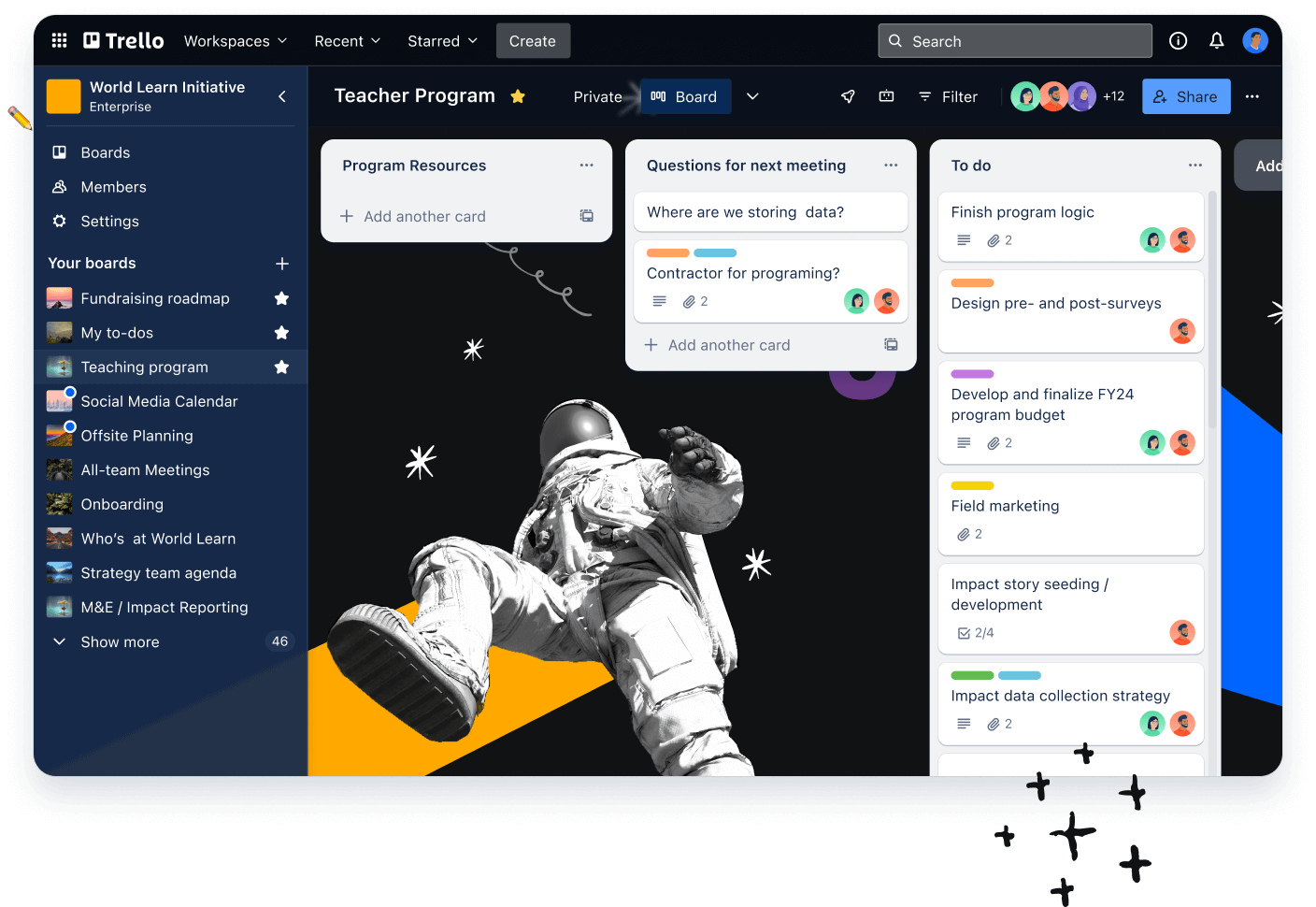The width and height of the screenshot is (1316, 907).
Task: Click orange label on Contractor for programing card
Action: [x=668, y=253]
